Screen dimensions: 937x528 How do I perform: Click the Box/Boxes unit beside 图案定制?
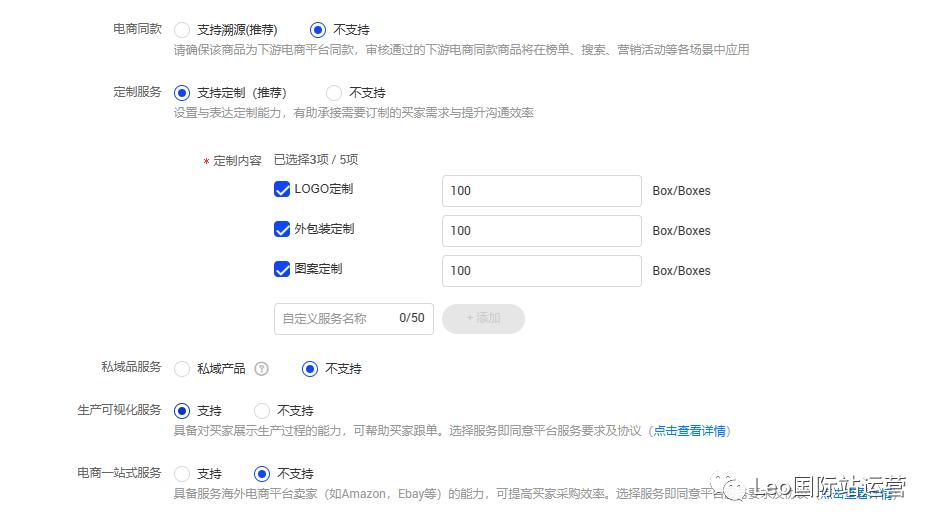pyautogui.click(x=681, y=271)
